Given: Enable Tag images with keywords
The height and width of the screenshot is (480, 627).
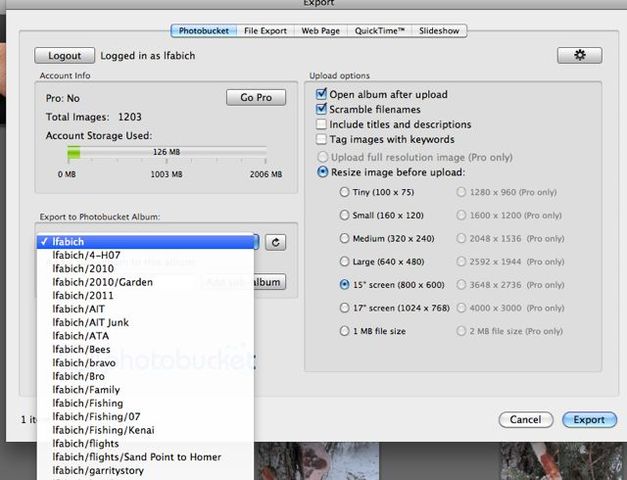Looking at the screenshot, I should 321,139.
